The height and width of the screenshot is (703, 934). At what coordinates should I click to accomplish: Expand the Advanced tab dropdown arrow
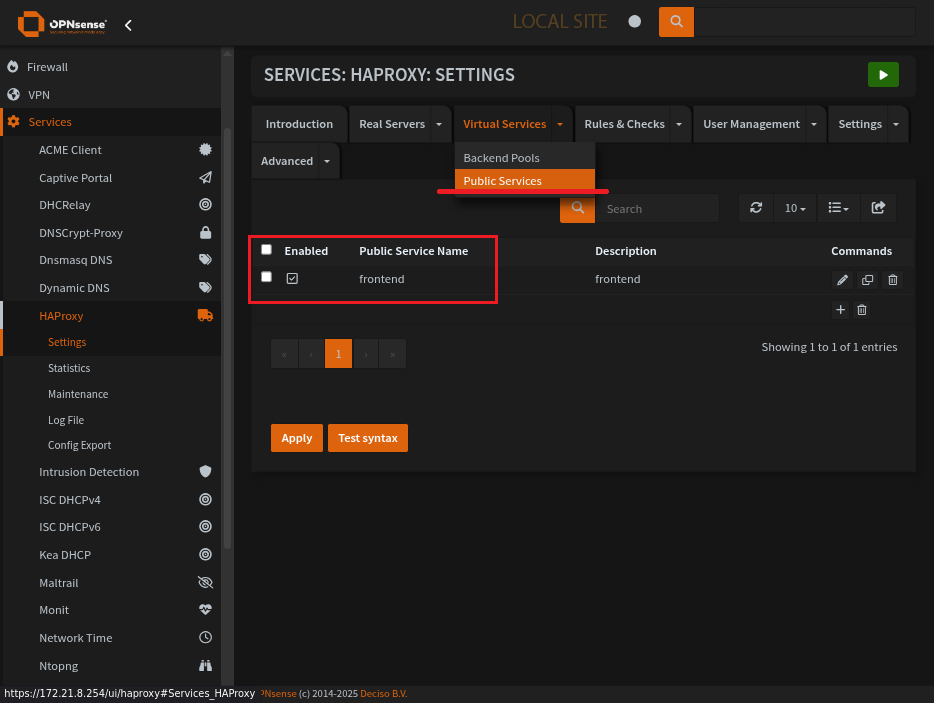pyautogui.click(x=327, y=161)
